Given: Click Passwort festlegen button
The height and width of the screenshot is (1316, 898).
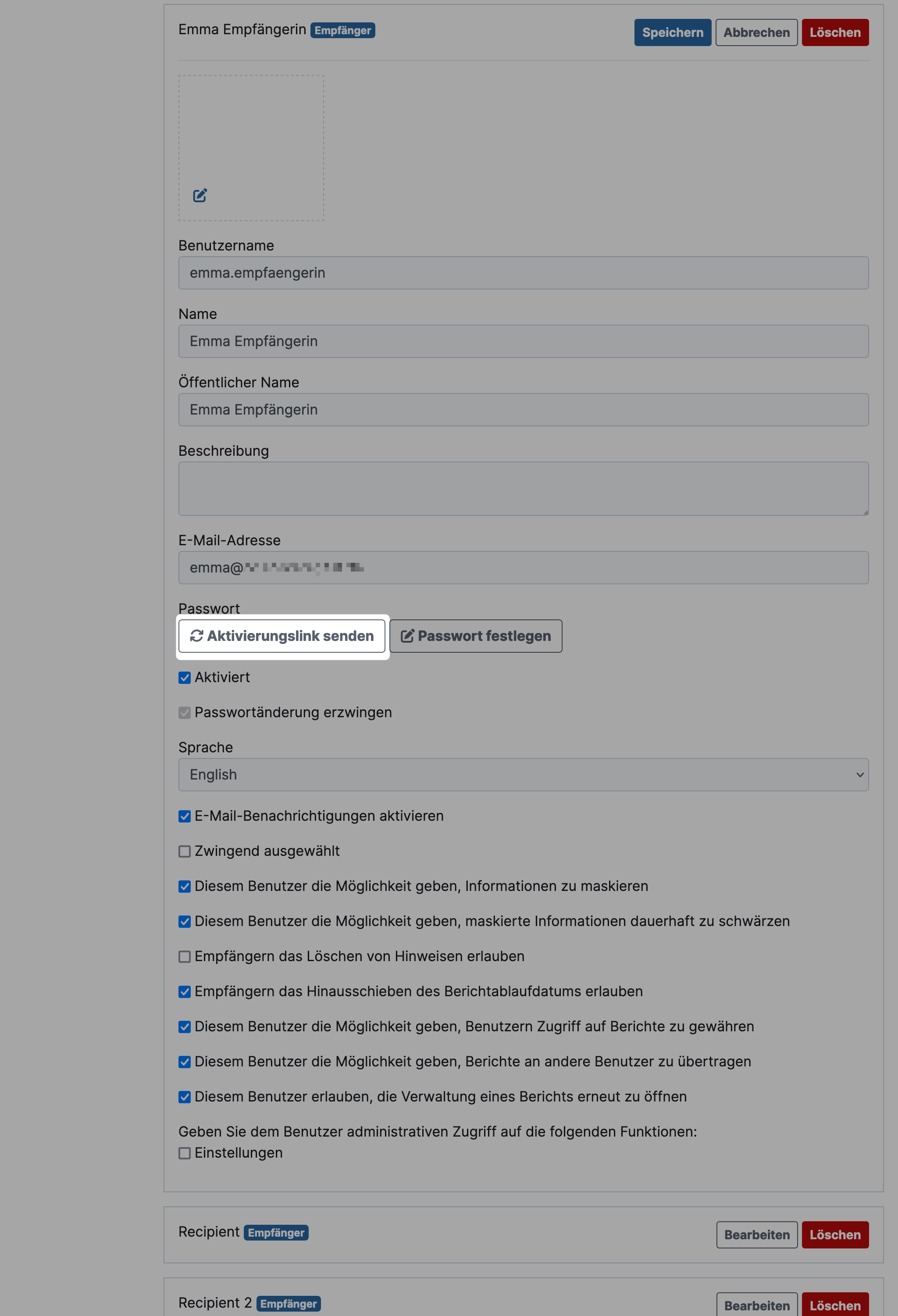Looking at the screenshot, I should [x=475, y=636].
